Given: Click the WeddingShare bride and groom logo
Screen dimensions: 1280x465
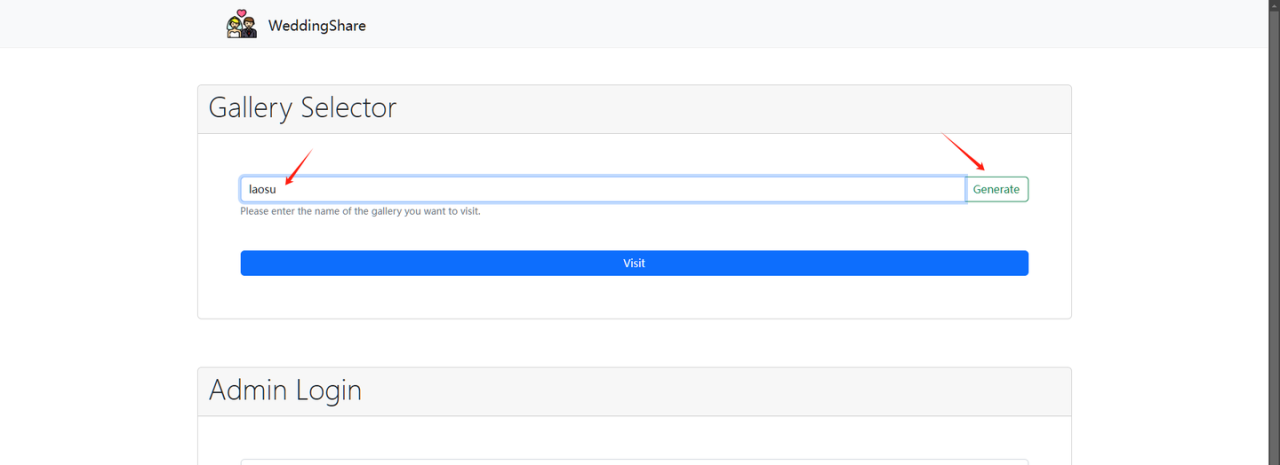Looking at the screenshot, I should (241, 25).
